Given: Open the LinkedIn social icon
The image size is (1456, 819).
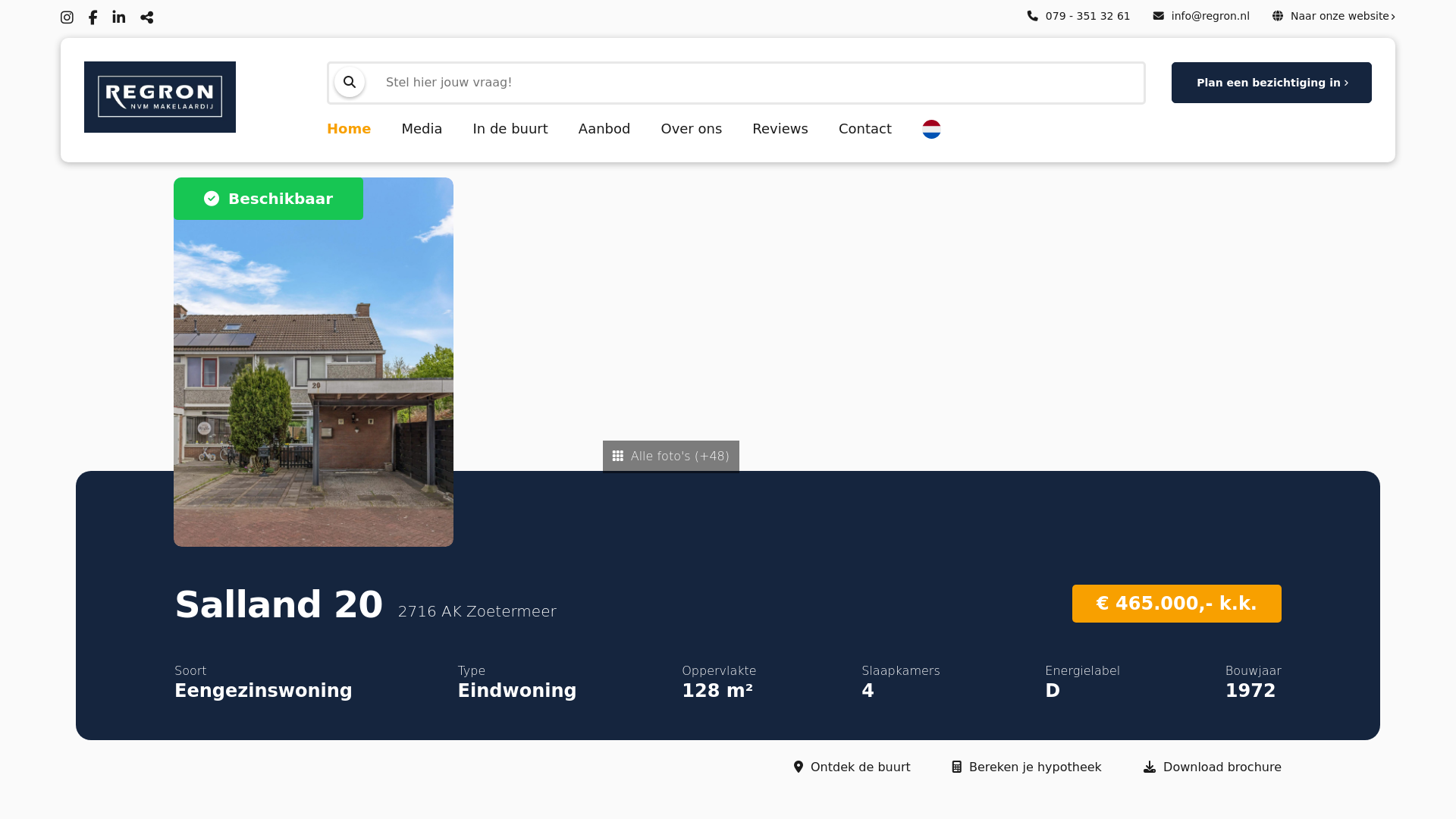Looking at the screenshot, I should [119, 17].
